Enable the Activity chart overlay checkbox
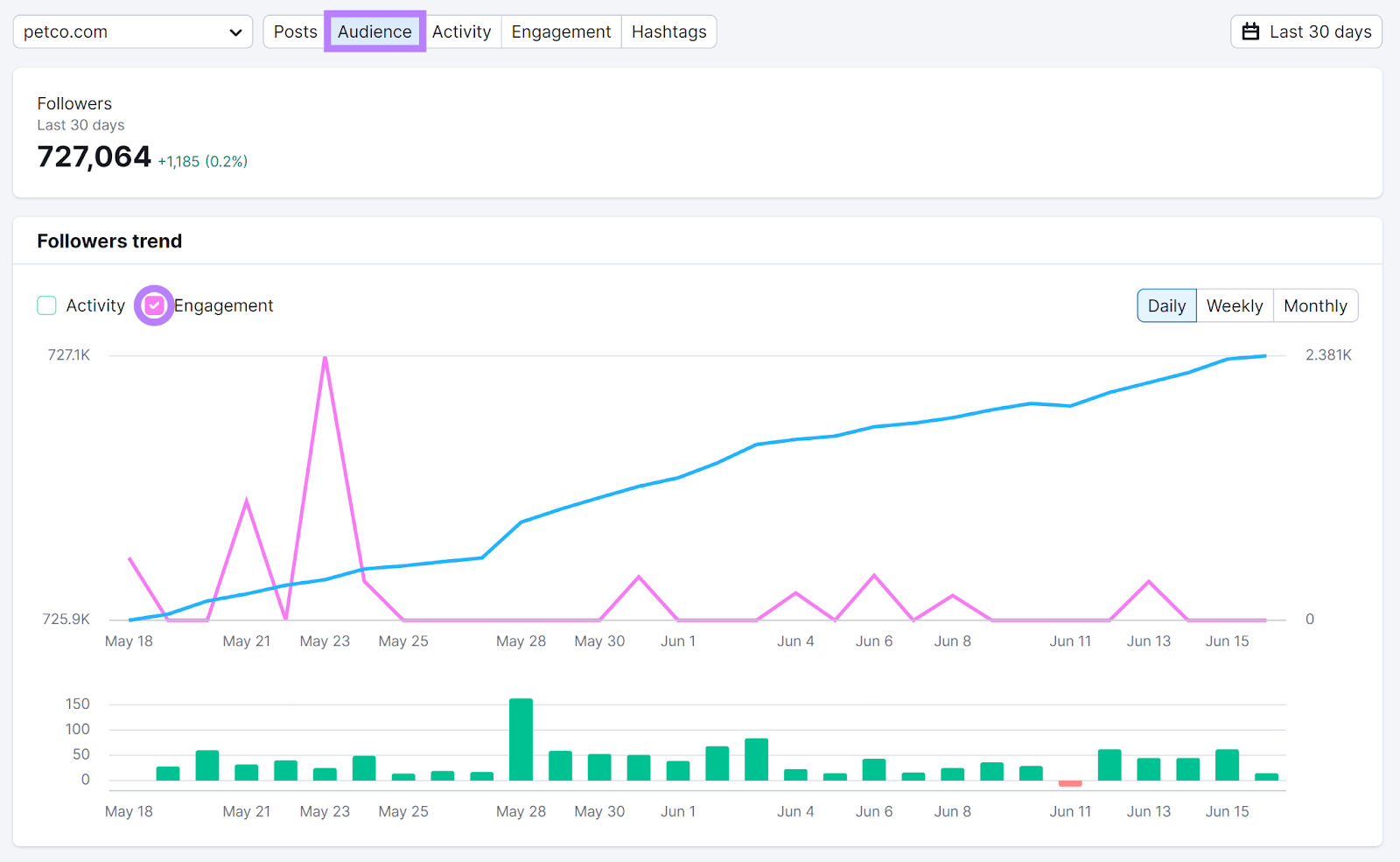The height and width of the screenshot is (862, 1400). [x=46, y=305]
